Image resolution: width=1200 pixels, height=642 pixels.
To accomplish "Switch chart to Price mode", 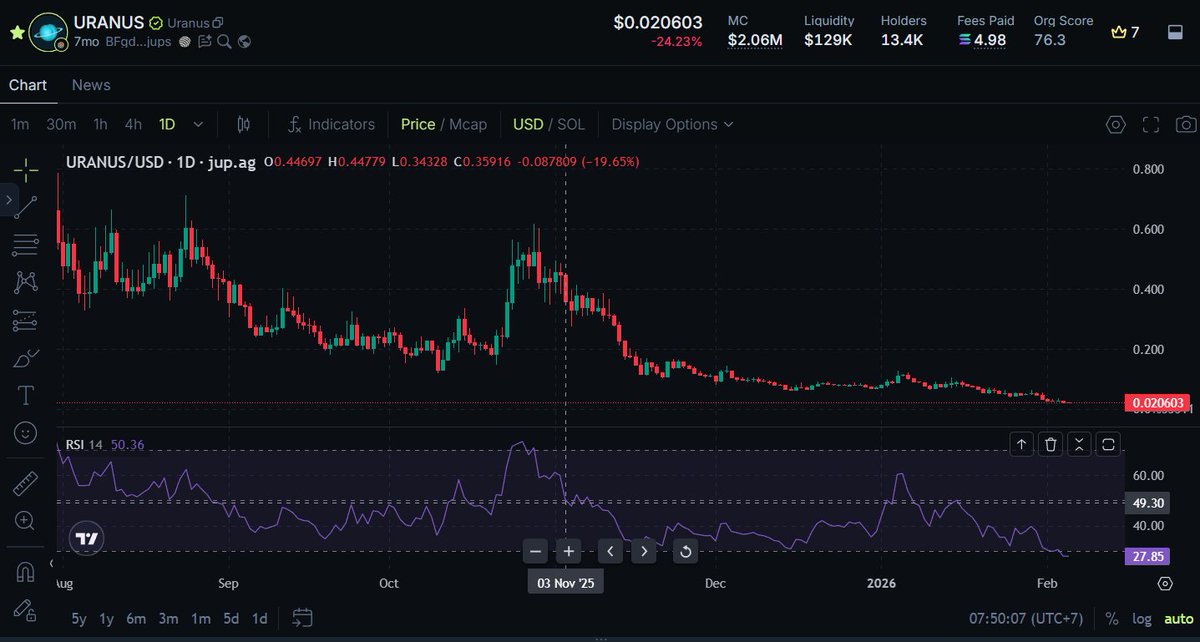I will click(418, 124).
